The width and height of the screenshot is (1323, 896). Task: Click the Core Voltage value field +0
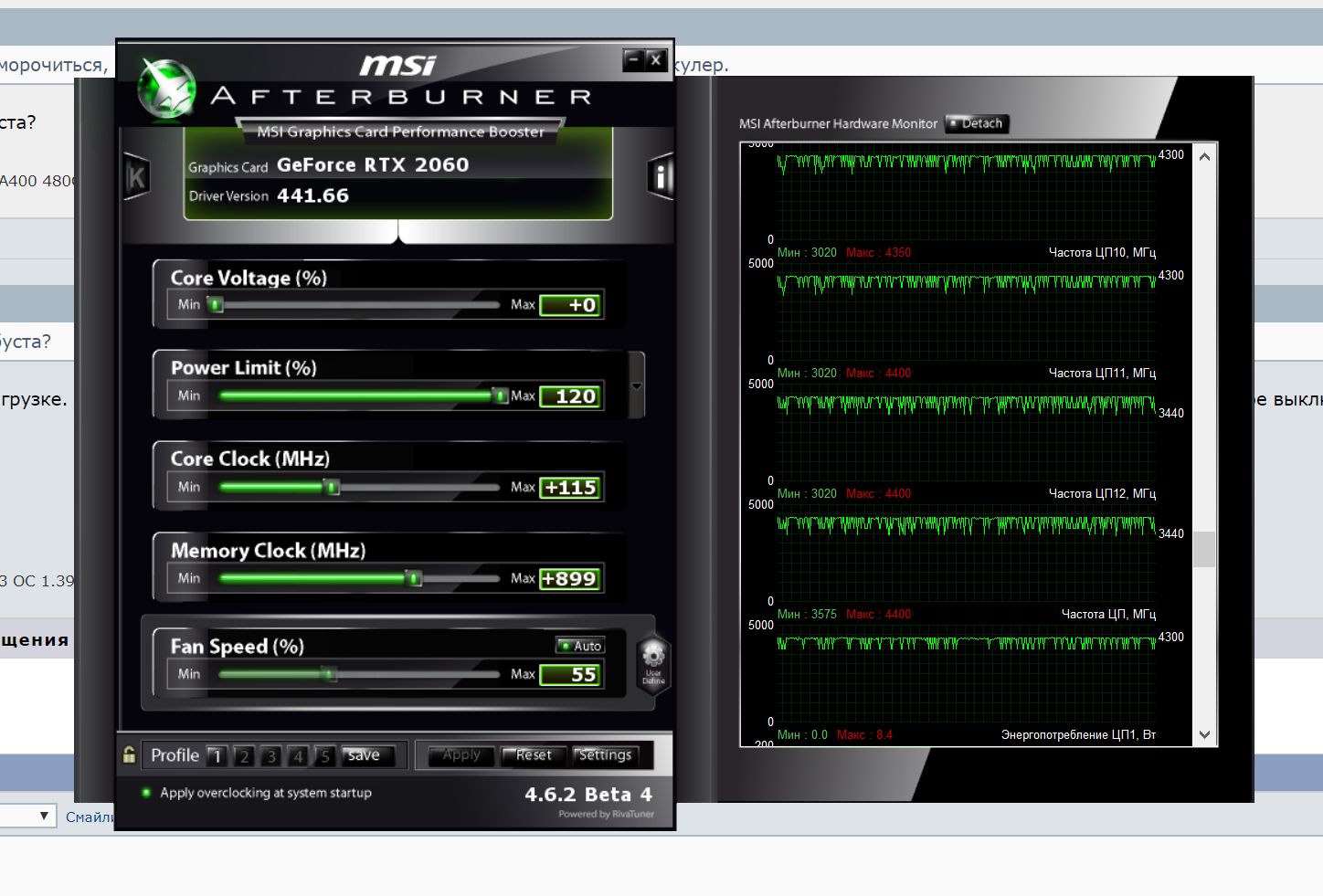571,305
